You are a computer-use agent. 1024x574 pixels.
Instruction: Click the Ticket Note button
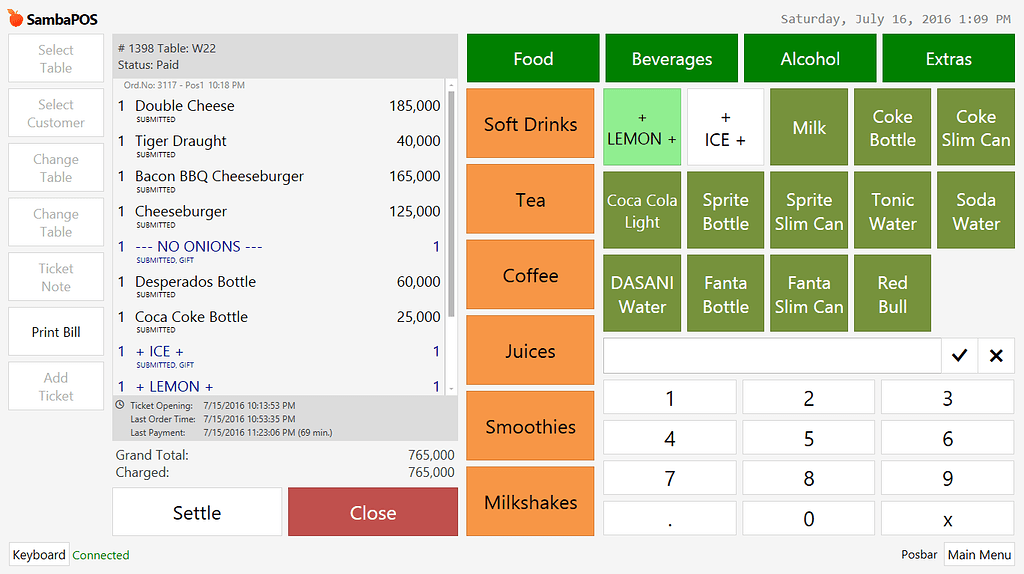tap(56, 277)
